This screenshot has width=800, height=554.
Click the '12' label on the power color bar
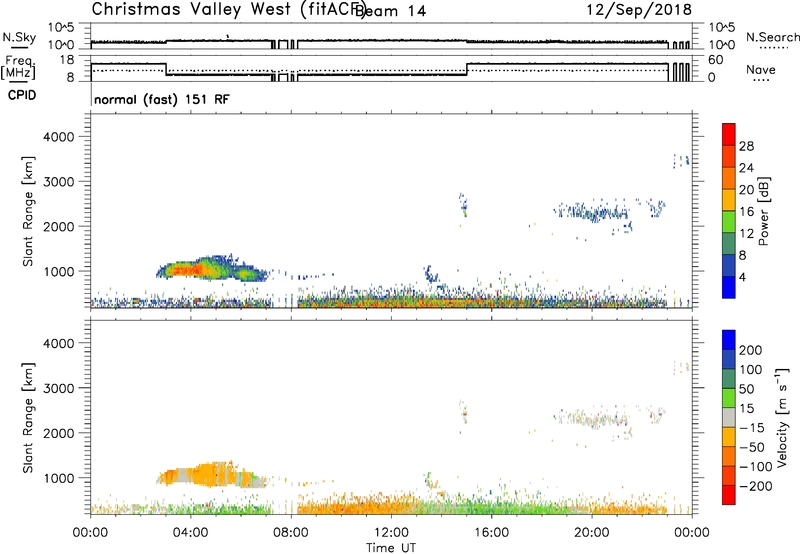click(x=746, y=234)
